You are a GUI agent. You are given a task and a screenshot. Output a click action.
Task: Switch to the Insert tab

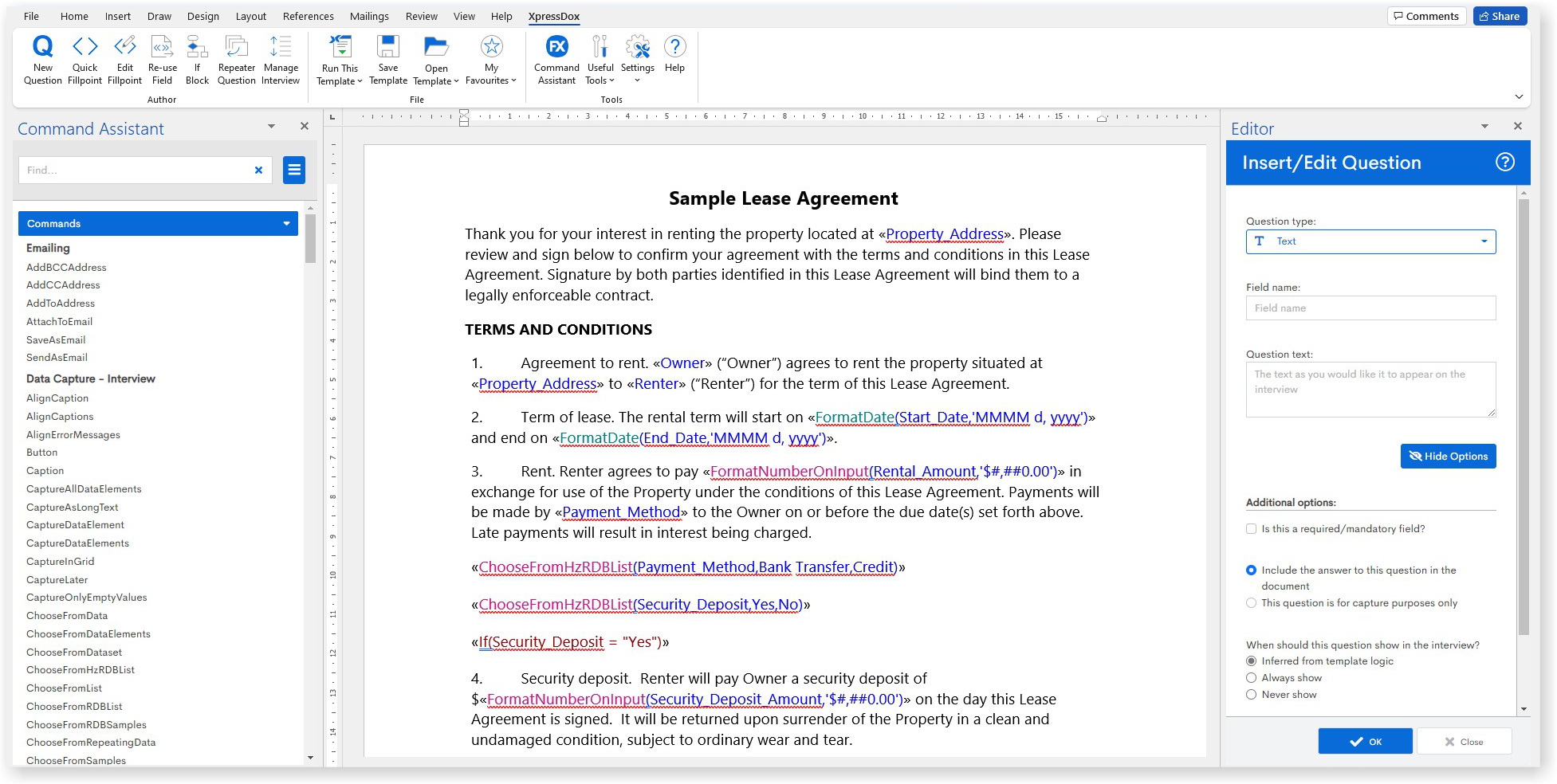[118, 16]
